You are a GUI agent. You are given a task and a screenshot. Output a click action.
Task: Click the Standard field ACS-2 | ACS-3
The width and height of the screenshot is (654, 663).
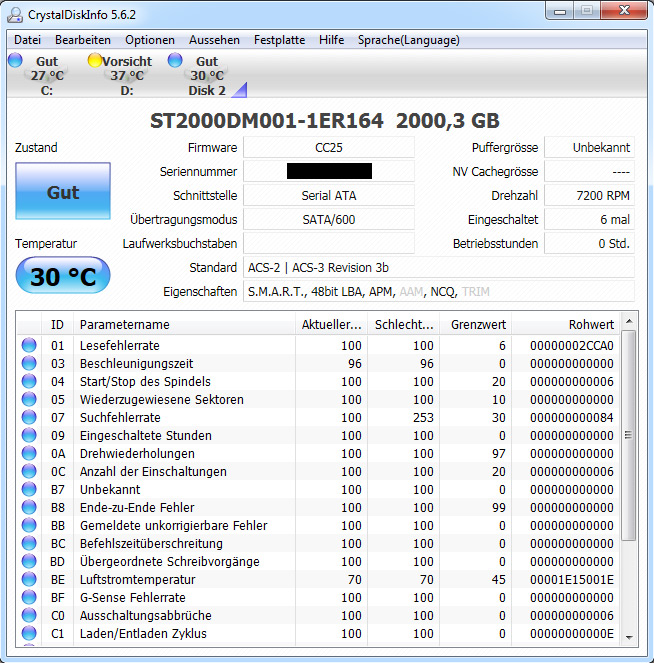coord(439,268)
